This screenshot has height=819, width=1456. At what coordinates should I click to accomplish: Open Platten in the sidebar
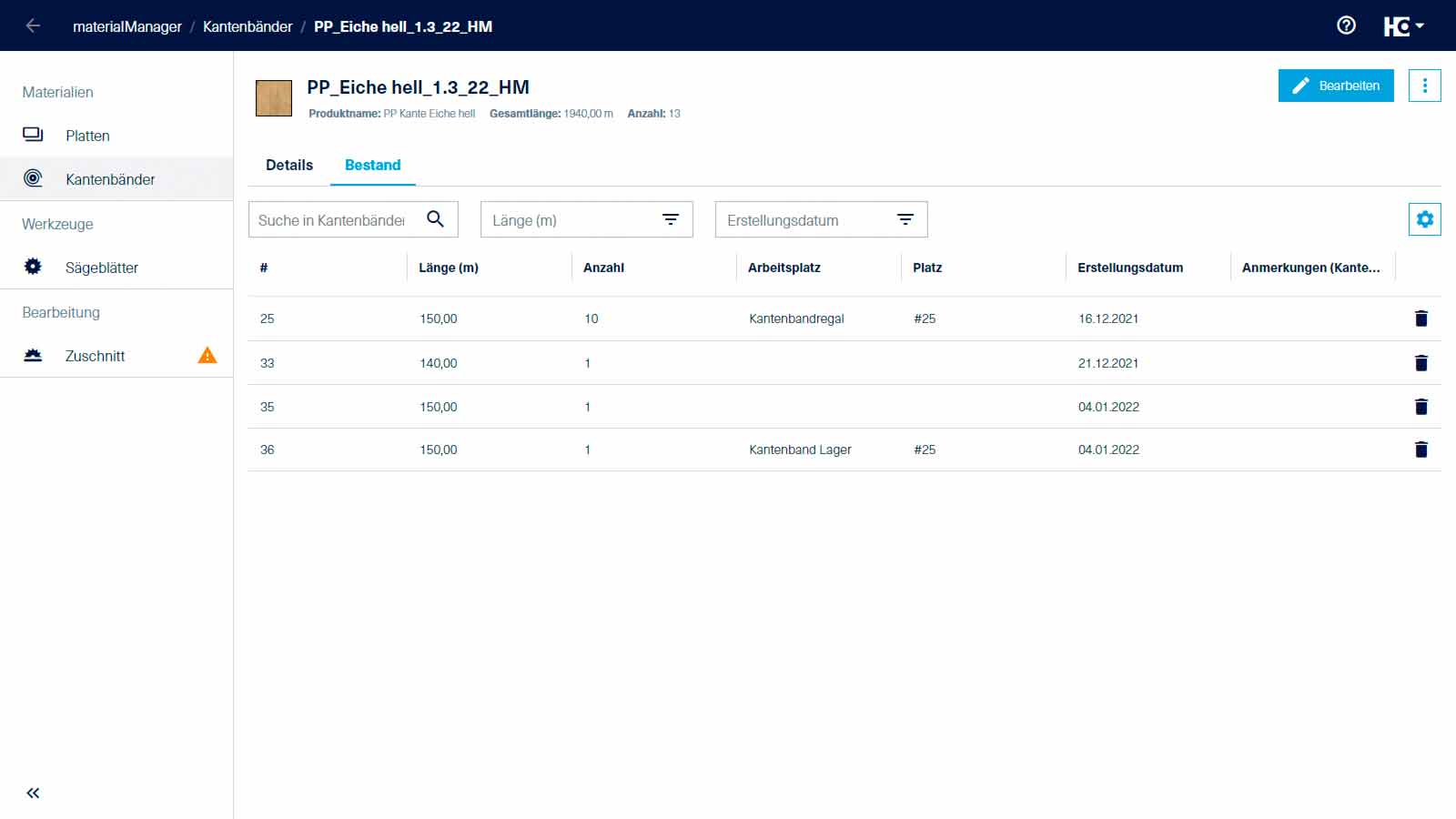point(116,136)
